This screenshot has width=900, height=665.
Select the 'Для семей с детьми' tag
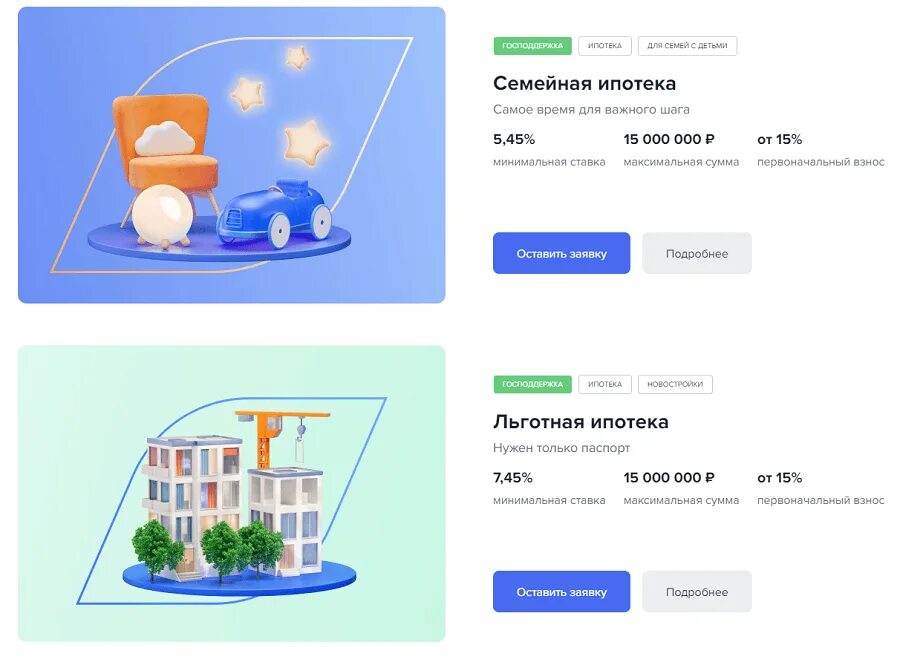[x=687, y=46]
